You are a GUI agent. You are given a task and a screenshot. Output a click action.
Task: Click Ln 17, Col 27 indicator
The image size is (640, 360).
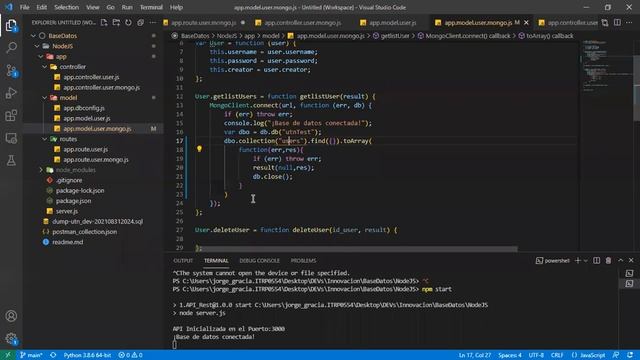475,355
